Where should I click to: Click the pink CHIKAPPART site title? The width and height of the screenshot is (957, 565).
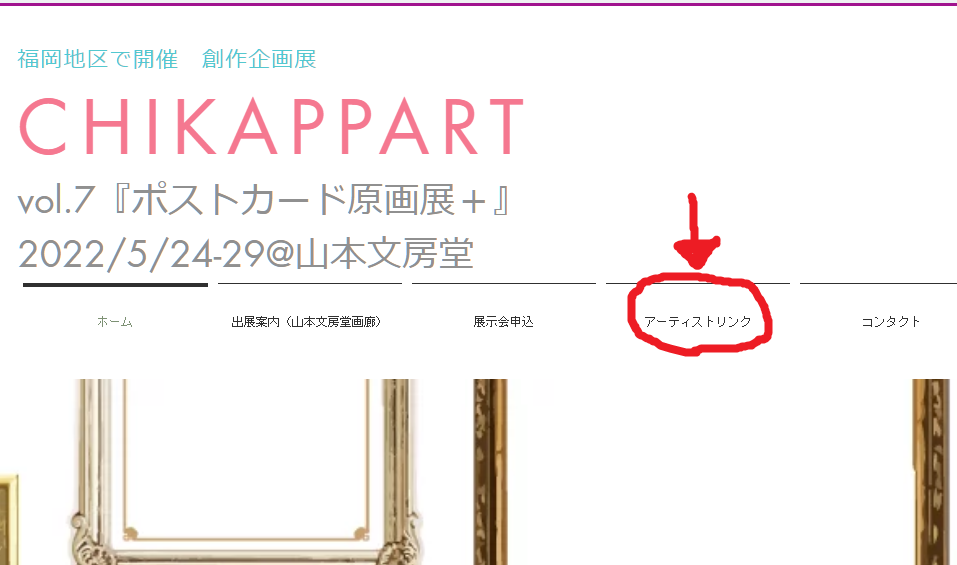point(272,126)
